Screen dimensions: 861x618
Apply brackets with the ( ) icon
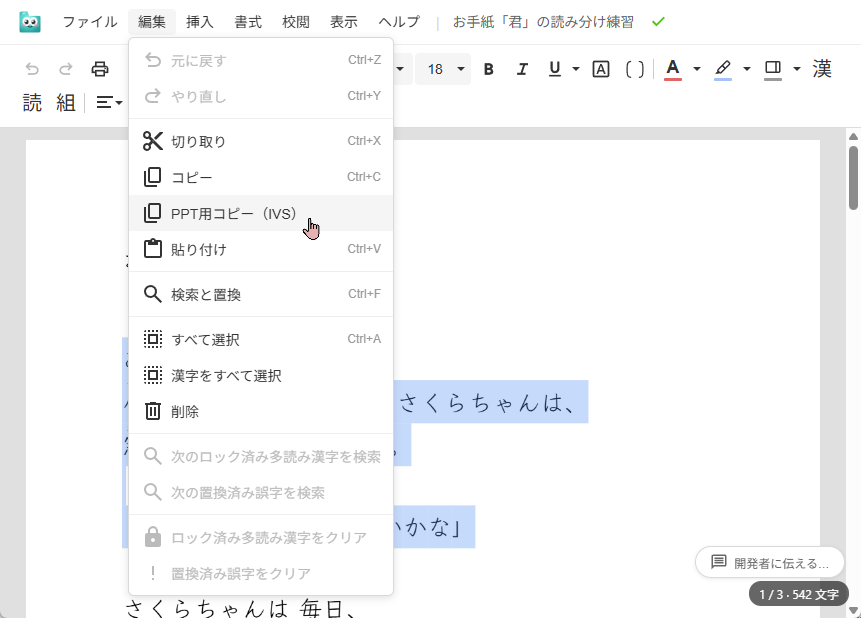(634, 69)
